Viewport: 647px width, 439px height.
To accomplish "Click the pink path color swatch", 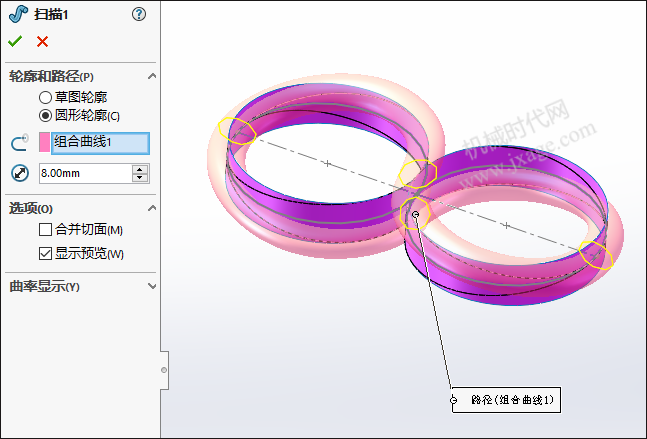I will coord(44,142).
